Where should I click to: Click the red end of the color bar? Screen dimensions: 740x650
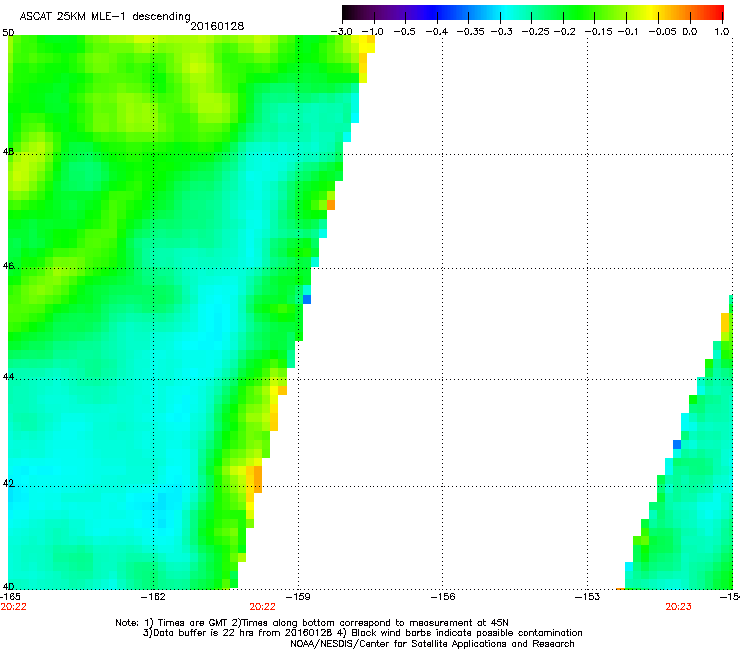(716, 12)
